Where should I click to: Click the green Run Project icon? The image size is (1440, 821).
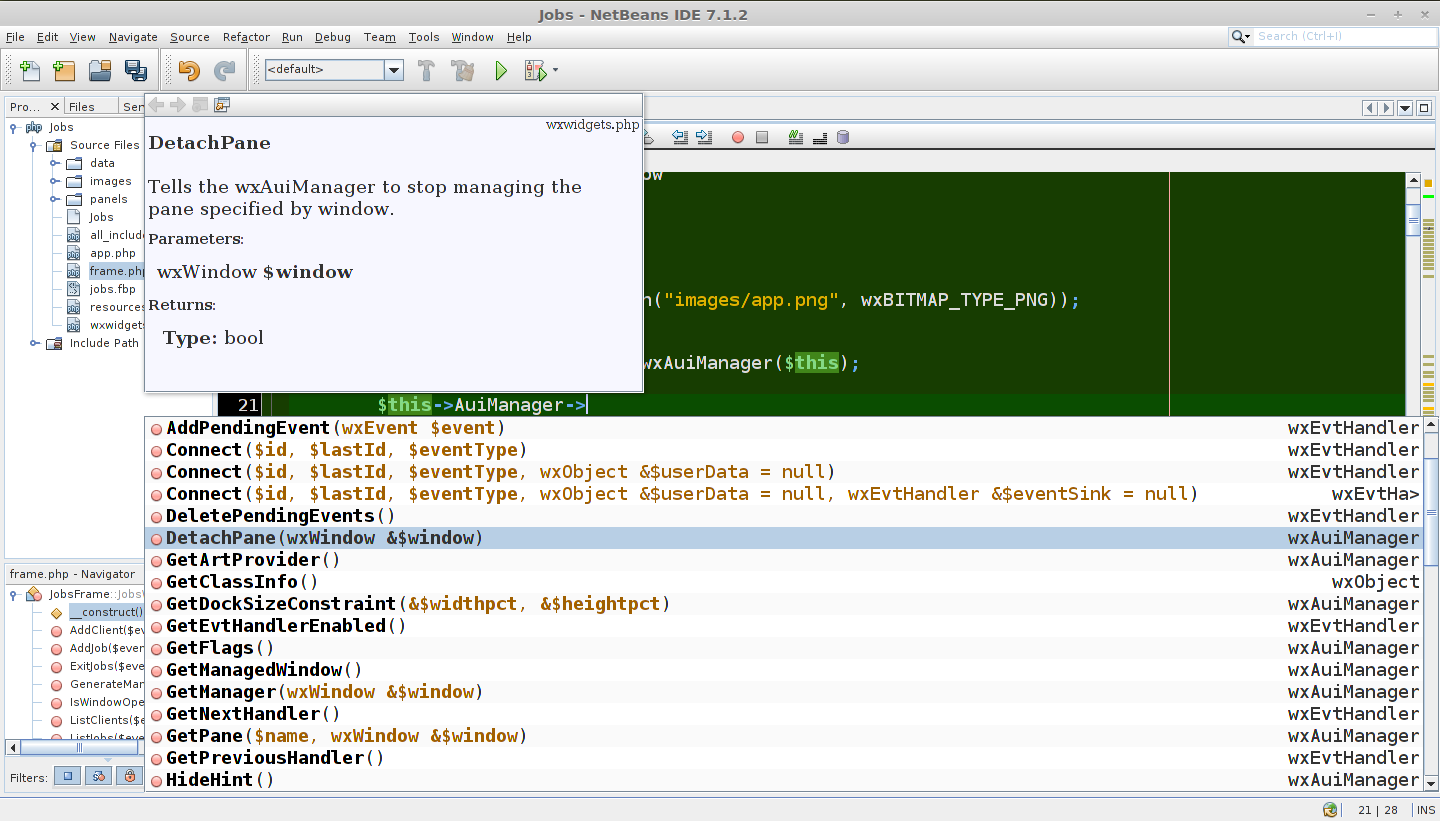tap(501, 70)
